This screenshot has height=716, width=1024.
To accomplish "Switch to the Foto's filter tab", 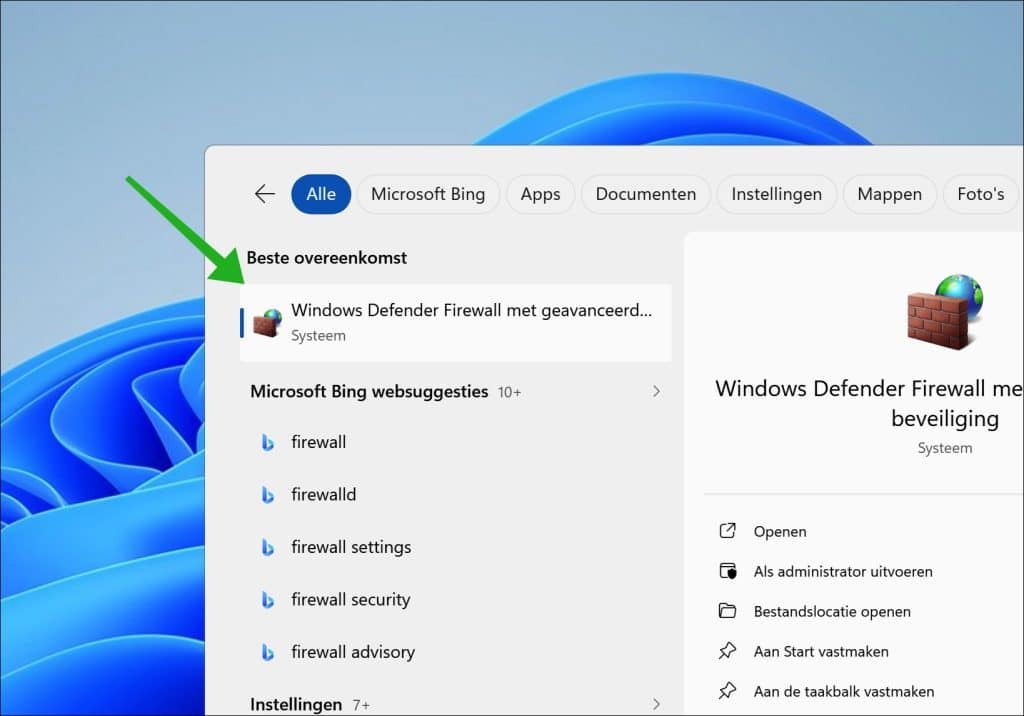I will 980,194.
